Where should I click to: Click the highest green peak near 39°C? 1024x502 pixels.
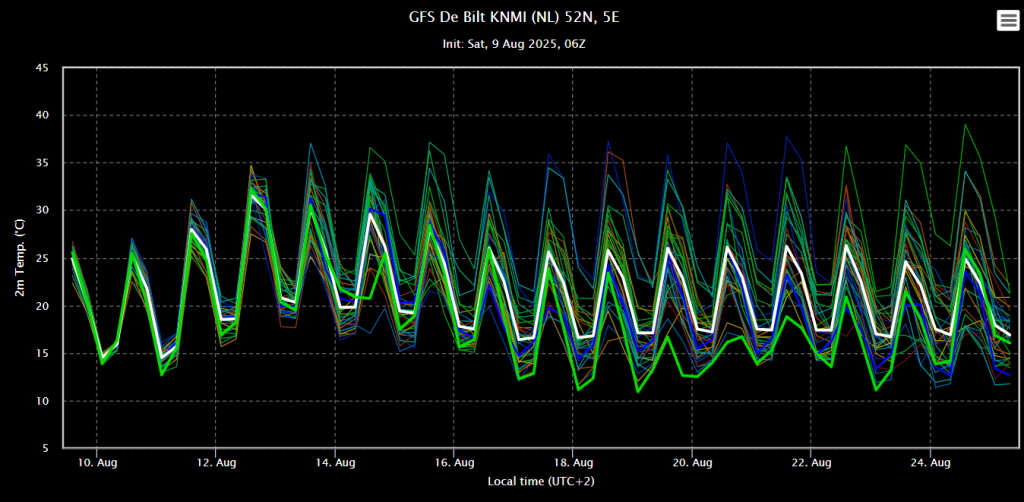[965, 125]
